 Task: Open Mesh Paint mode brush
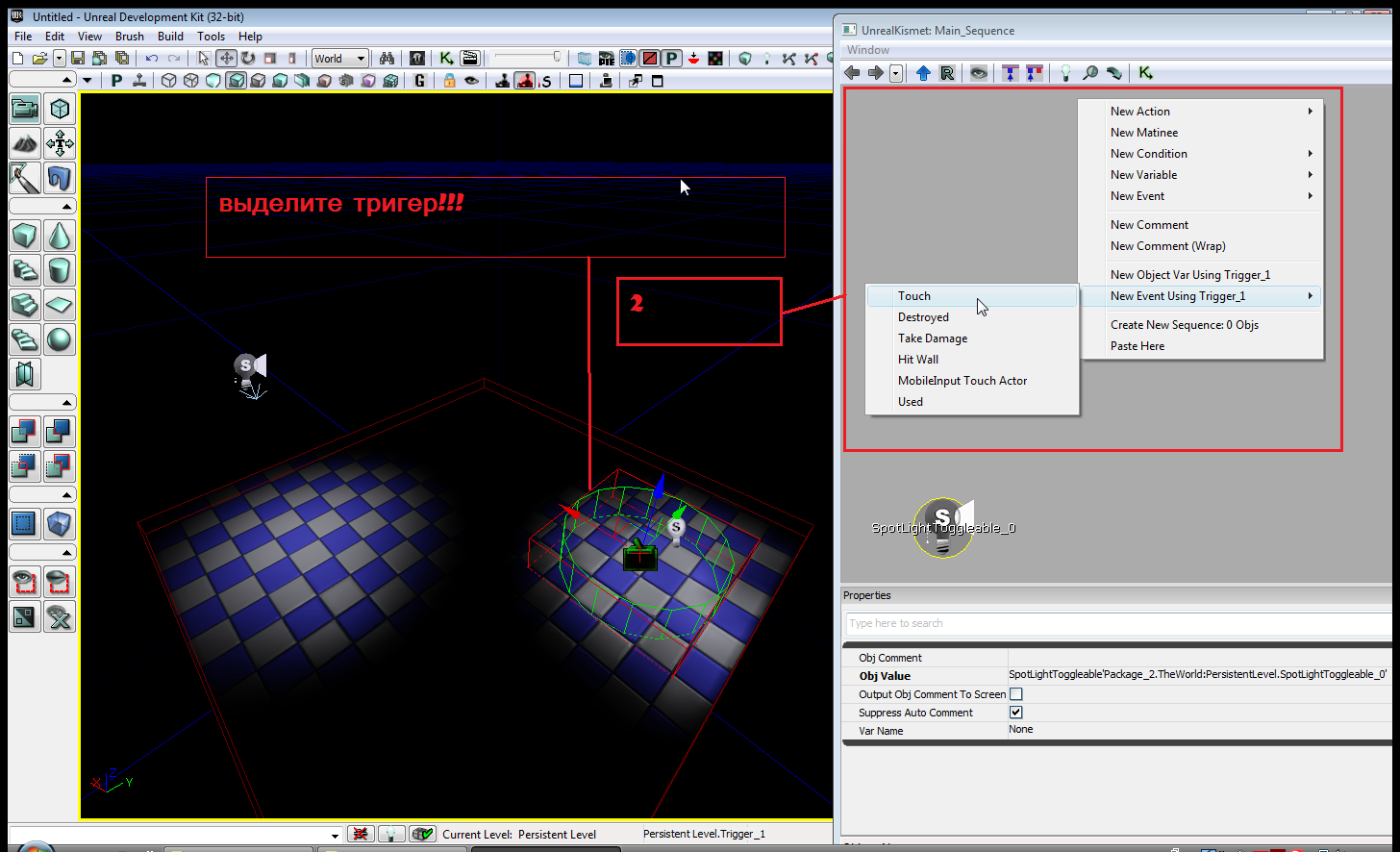pos(25,178)
